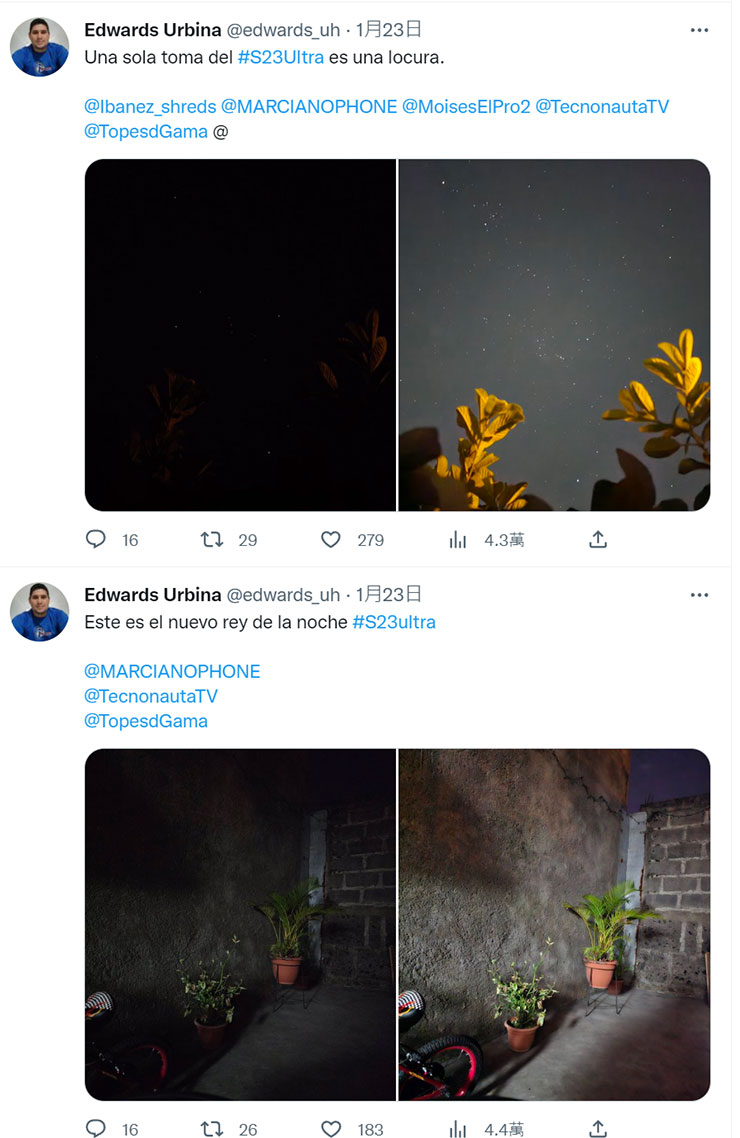This screenshot has height=1138, width=740.
Task: Like the tweet with 279 likes
Action: [331, 540]
